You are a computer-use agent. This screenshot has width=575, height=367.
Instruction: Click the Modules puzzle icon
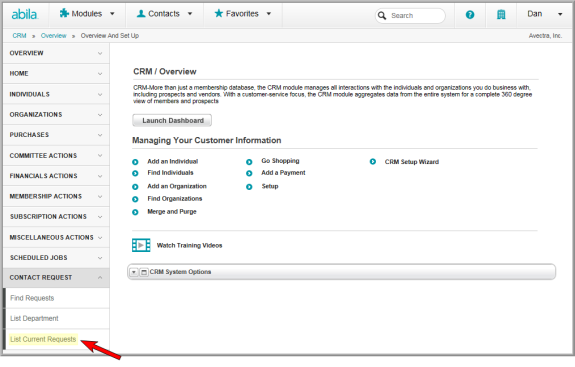64,14
